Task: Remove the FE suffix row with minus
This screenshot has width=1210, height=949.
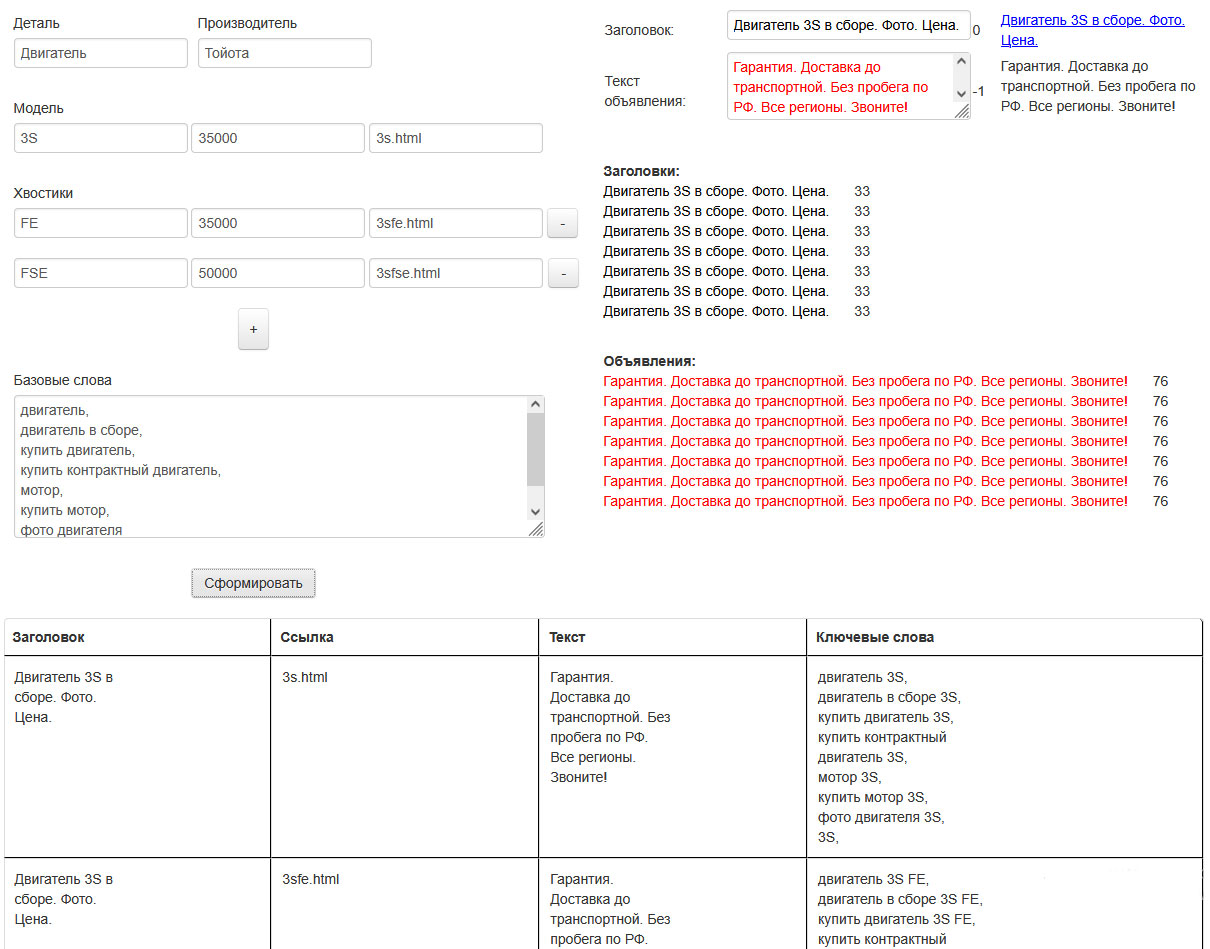Action: (562, 224)
